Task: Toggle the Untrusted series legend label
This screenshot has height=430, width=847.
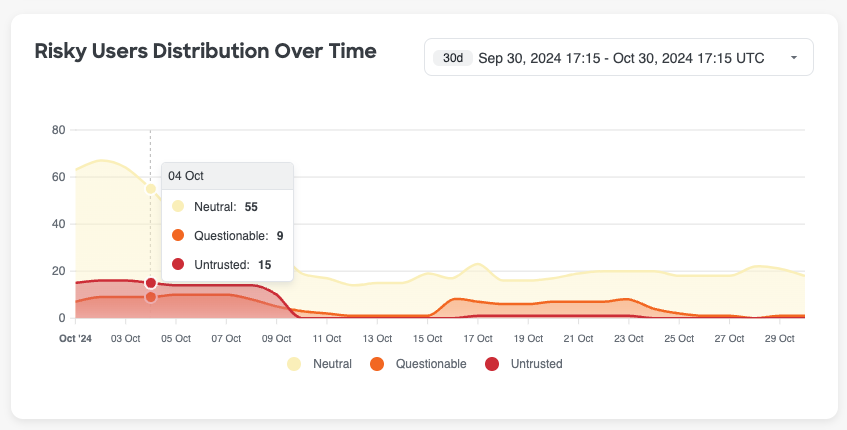Action: click(535, 364)
